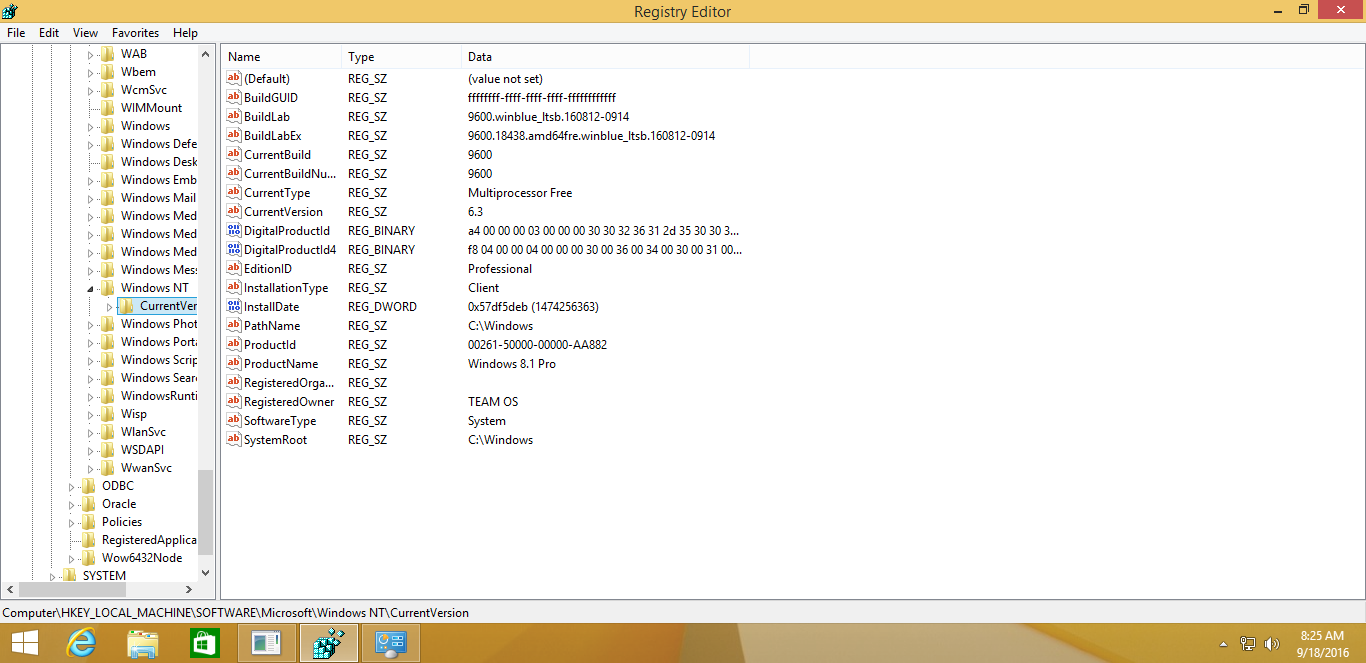Show hidden tray icons arrow
The width and height of the screenshot is (1366, 663).
point(1224,645)
